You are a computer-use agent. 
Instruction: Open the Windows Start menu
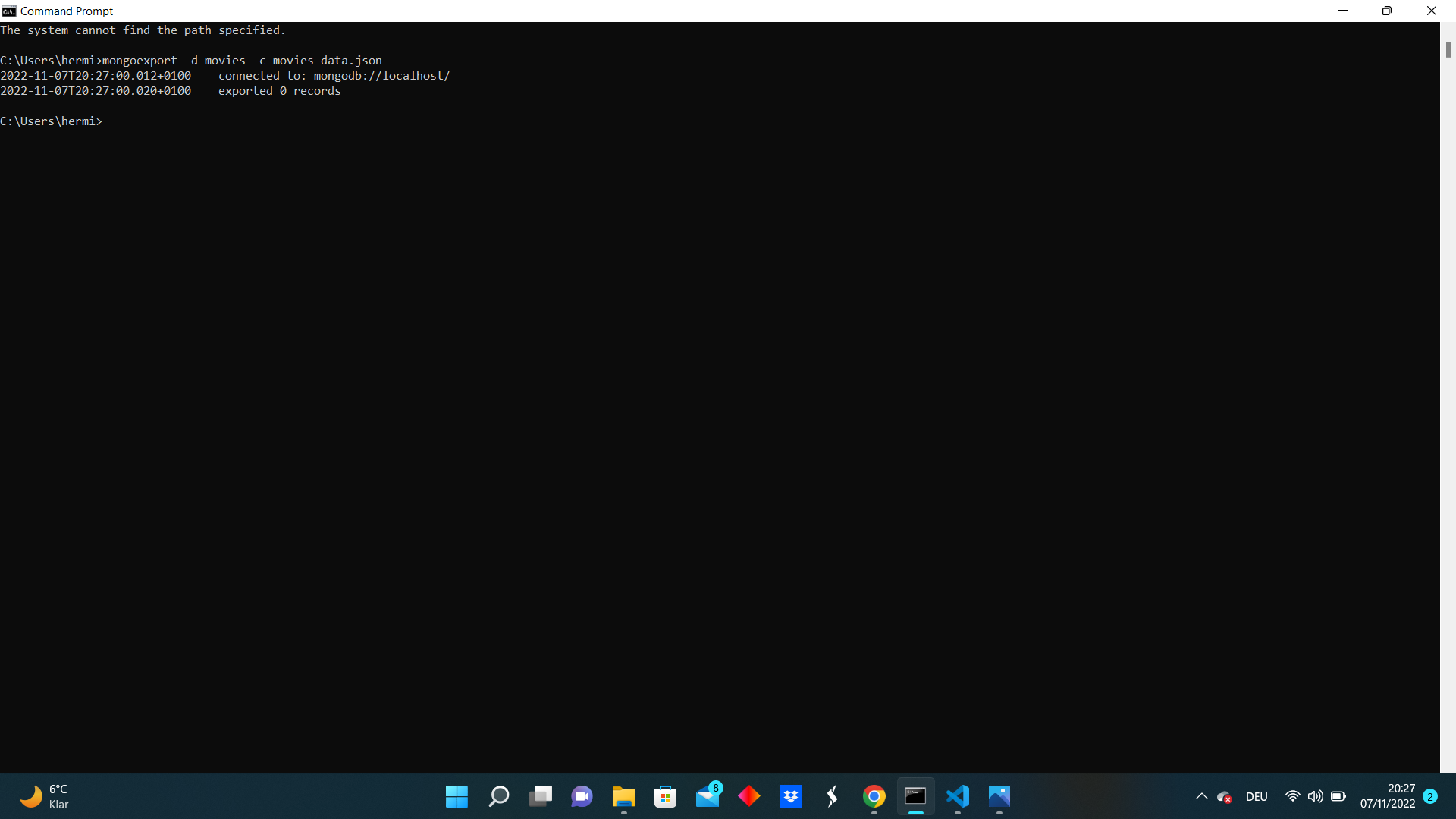[x=457, y=796]
